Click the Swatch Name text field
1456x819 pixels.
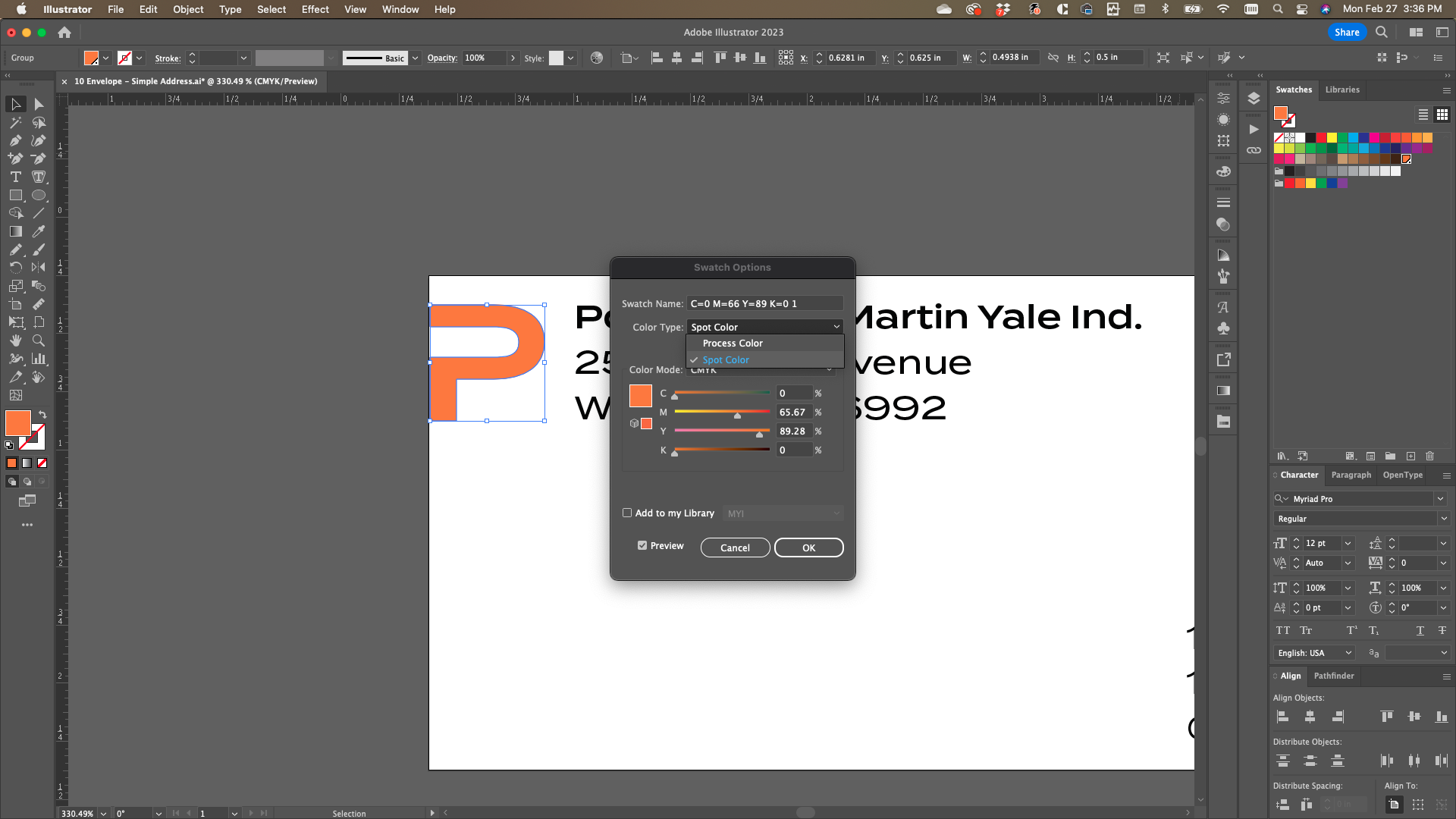(x=764, y=303)
